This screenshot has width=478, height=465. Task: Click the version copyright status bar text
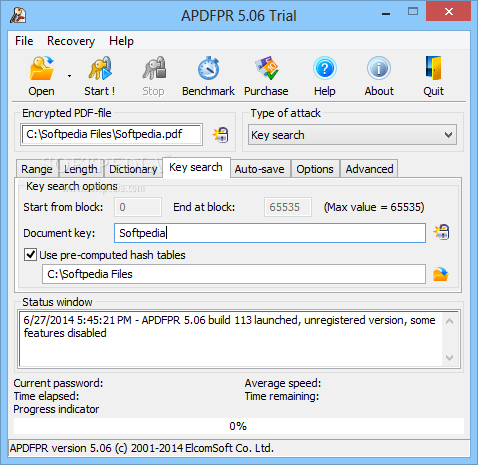(x=142, y=448)
